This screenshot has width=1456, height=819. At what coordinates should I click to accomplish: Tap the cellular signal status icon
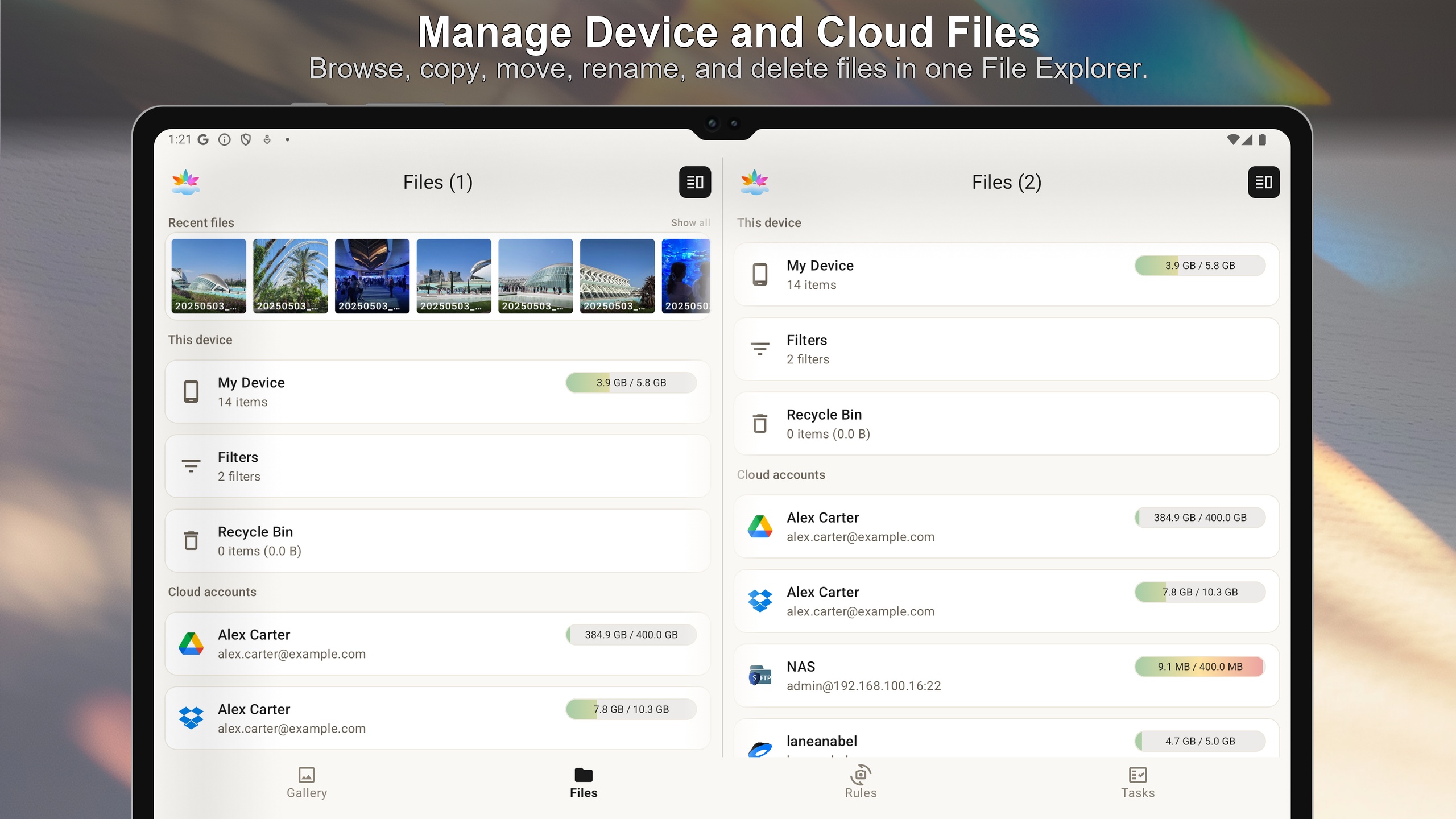tap(1247, 139)
